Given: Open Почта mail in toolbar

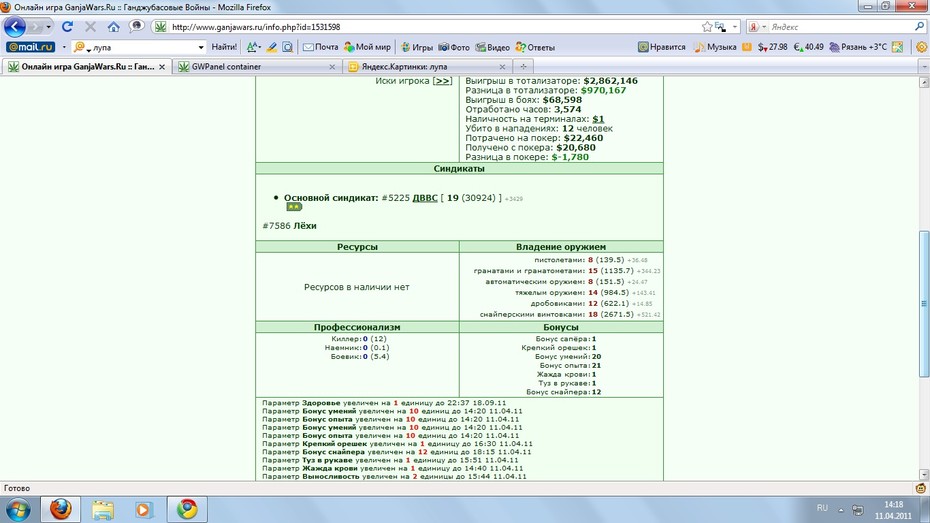Looking at the screenshot, I should click(x=320, y=47).
